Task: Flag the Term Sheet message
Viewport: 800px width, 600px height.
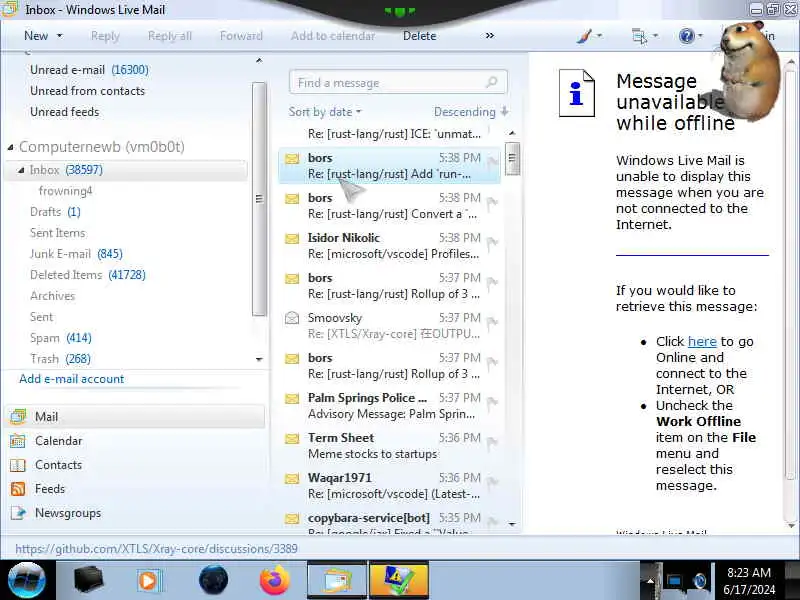Action: coord(492,444)
